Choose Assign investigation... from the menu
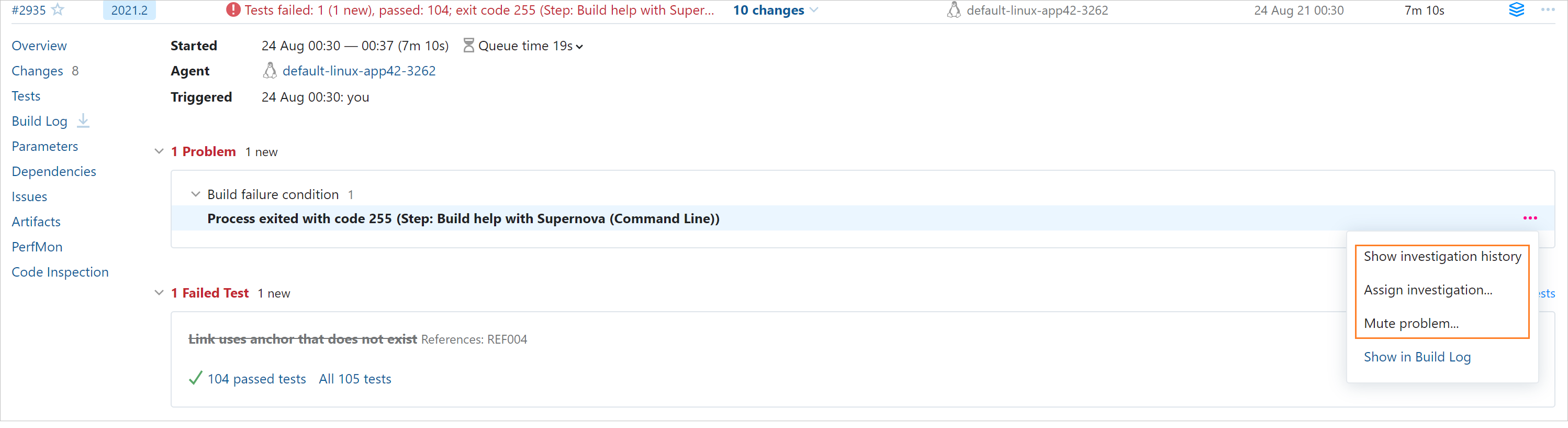Viewport: 1568px width, 428px height. click(x=1427, y=290)
